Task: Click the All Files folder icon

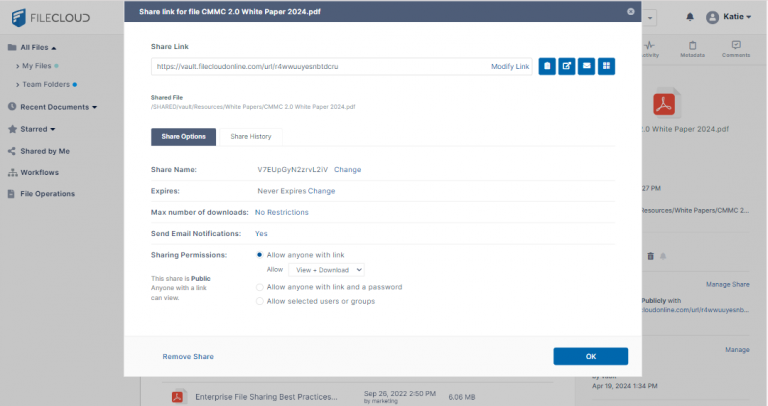Action: 12,48
